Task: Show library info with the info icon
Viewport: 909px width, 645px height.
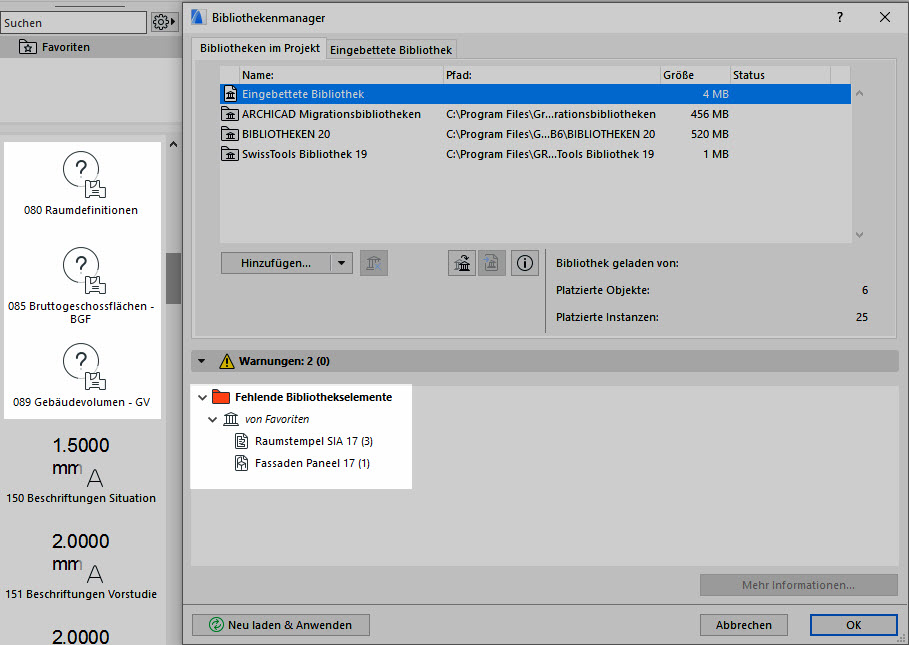Action: click(525, 263)
